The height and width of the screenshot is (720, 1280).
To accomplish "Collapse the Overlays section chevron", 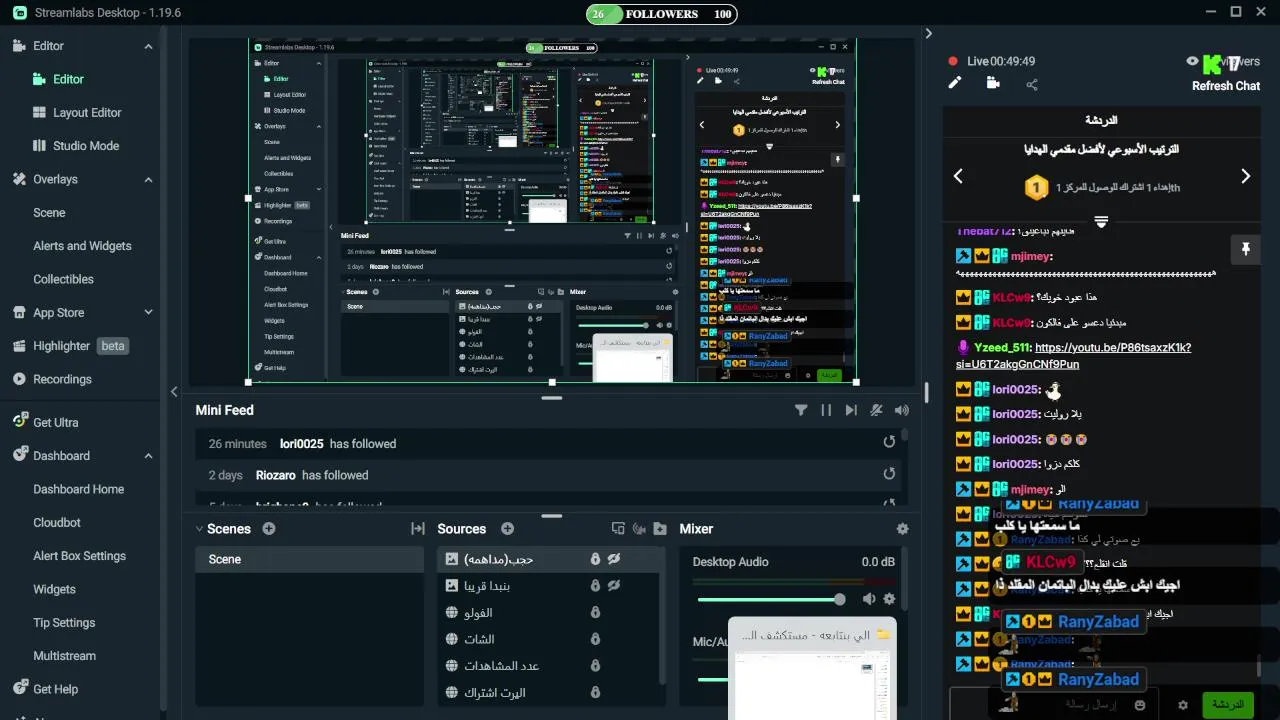I will tap(148, 180).
